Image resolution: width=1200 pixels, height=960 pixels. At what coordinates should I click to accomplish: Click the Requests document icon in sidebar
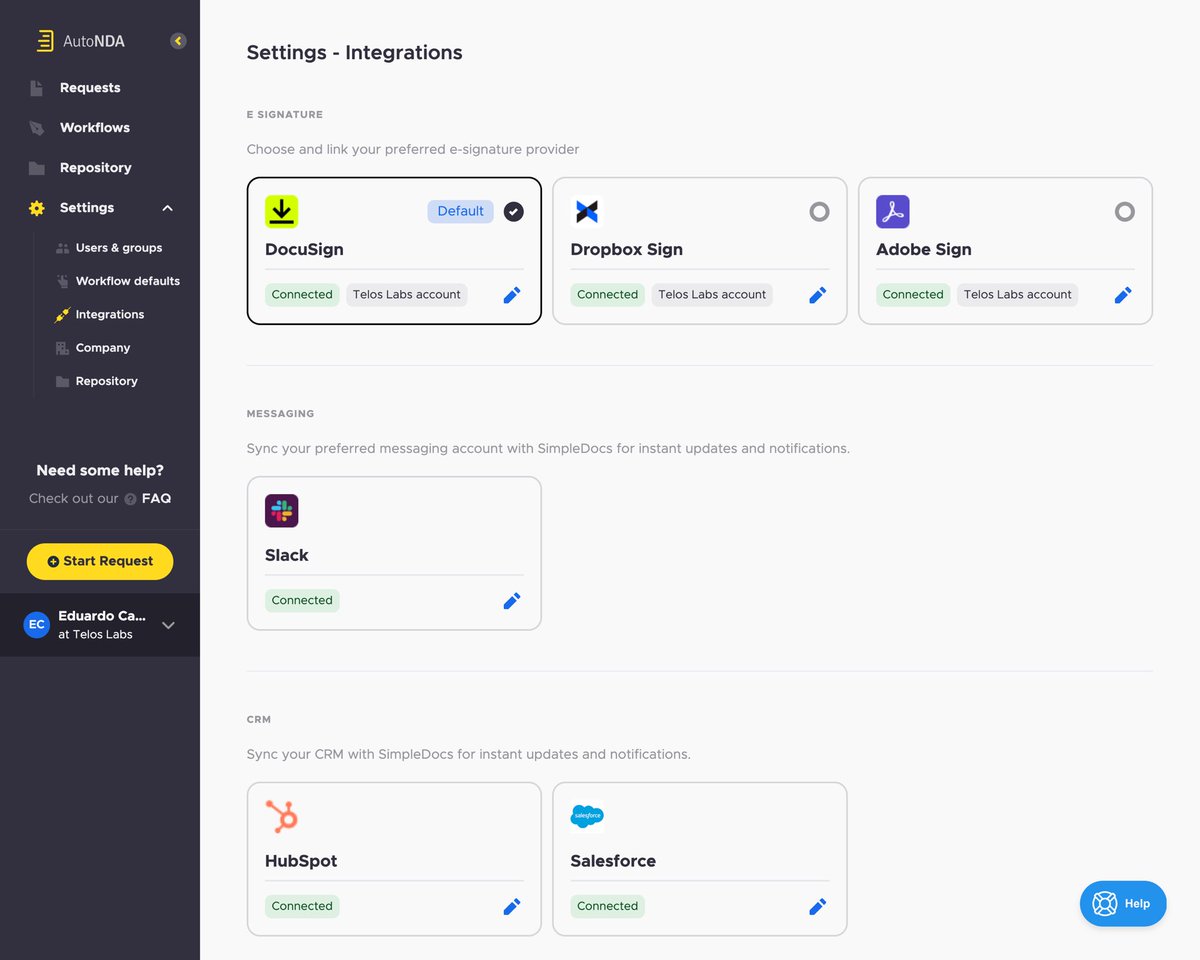tap(37, 88)
